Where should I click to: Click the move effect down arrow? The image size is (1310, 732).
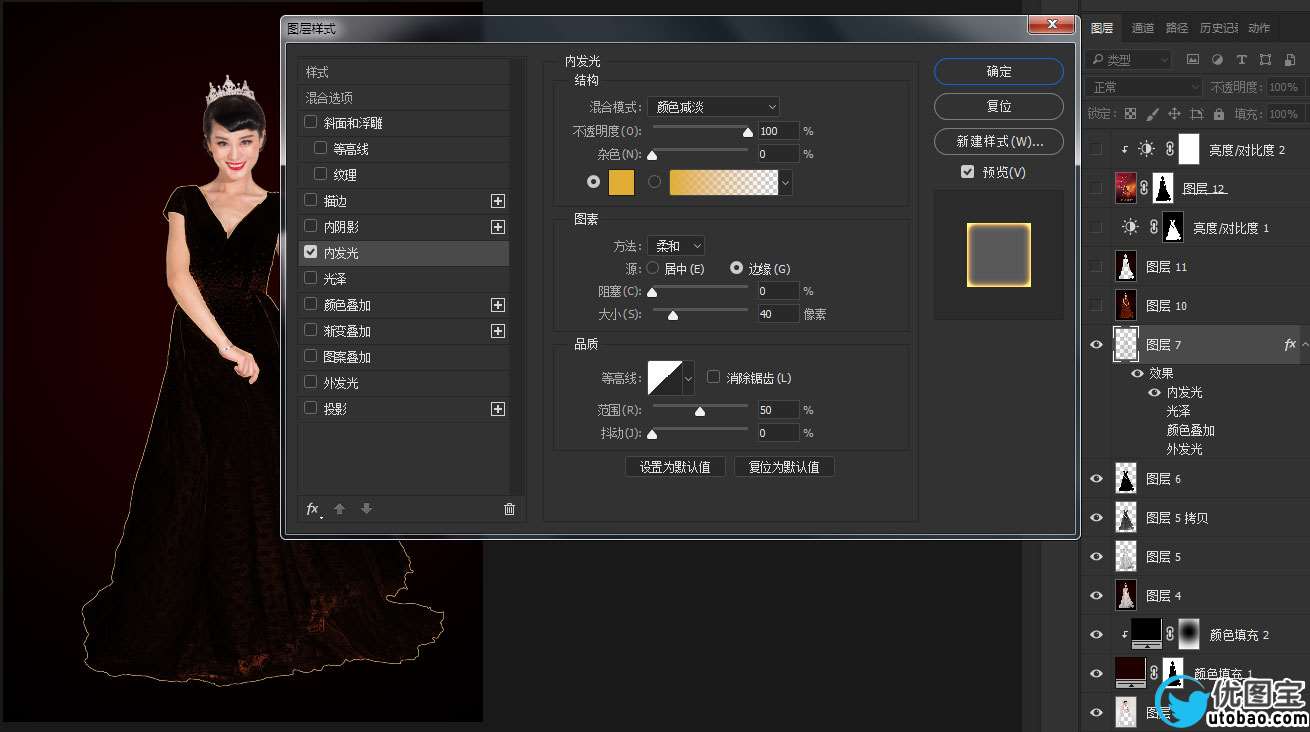[x=367, y=509]
